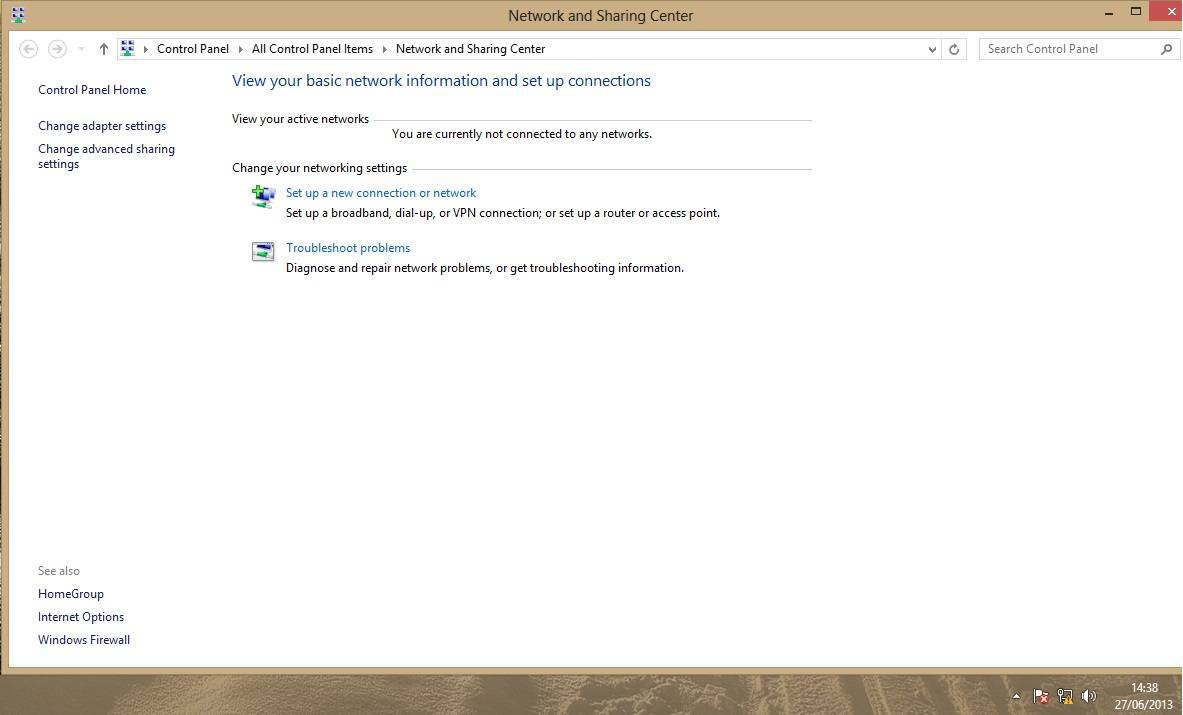Image resolution: width=1183 pixels, height=715 pixels.
Task: Click the 'Change your networking settings' heading
Action: pos(319,168)
